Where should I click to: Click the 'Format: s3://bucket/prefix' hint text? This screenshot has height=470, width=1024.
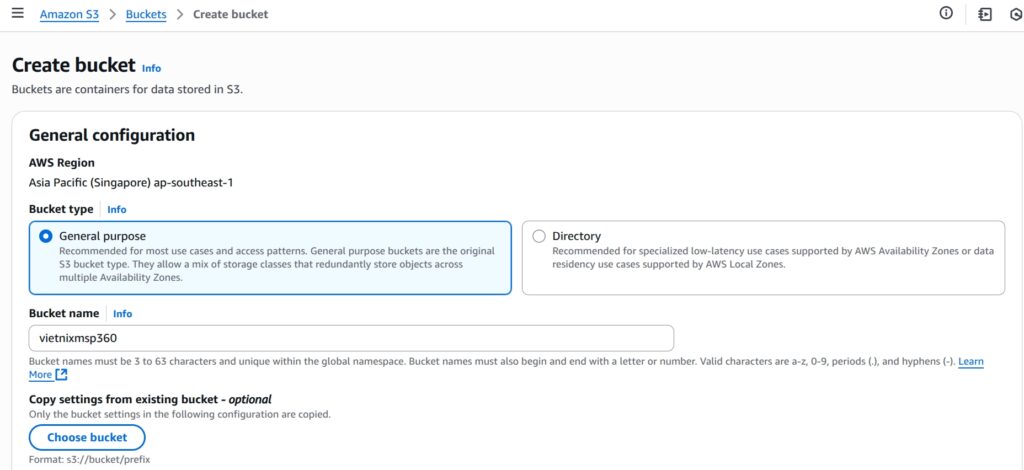click(89, 460)
